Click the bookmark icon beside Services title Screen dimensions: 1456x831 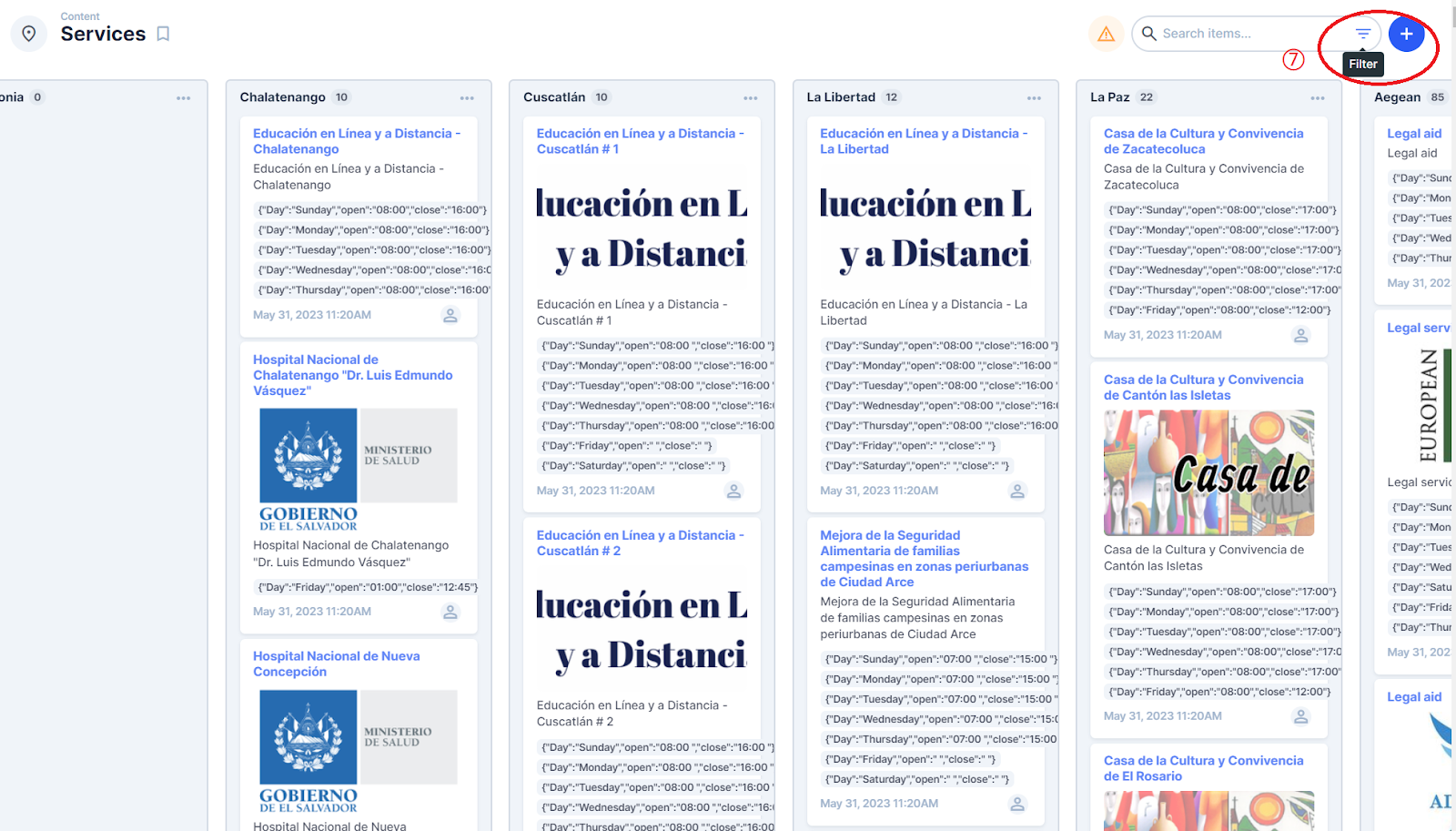[163, 34]
